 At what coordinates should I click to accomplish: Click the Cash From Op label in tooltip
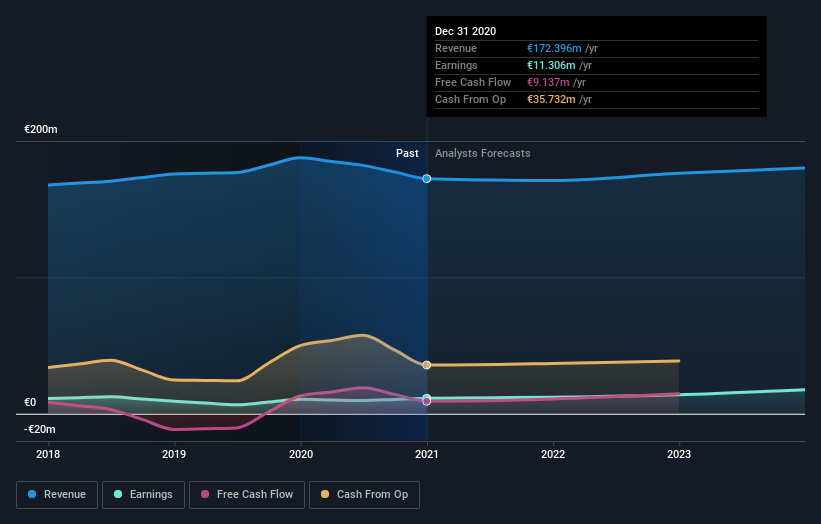[x=471, y=99]
